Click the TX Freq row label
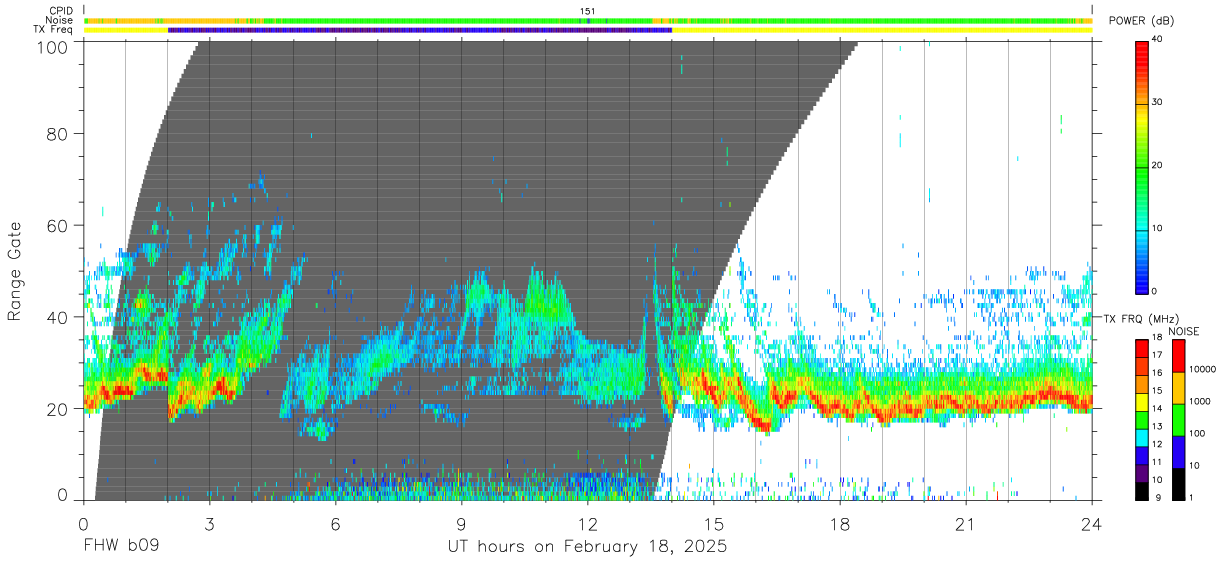 tap(54, 30)
